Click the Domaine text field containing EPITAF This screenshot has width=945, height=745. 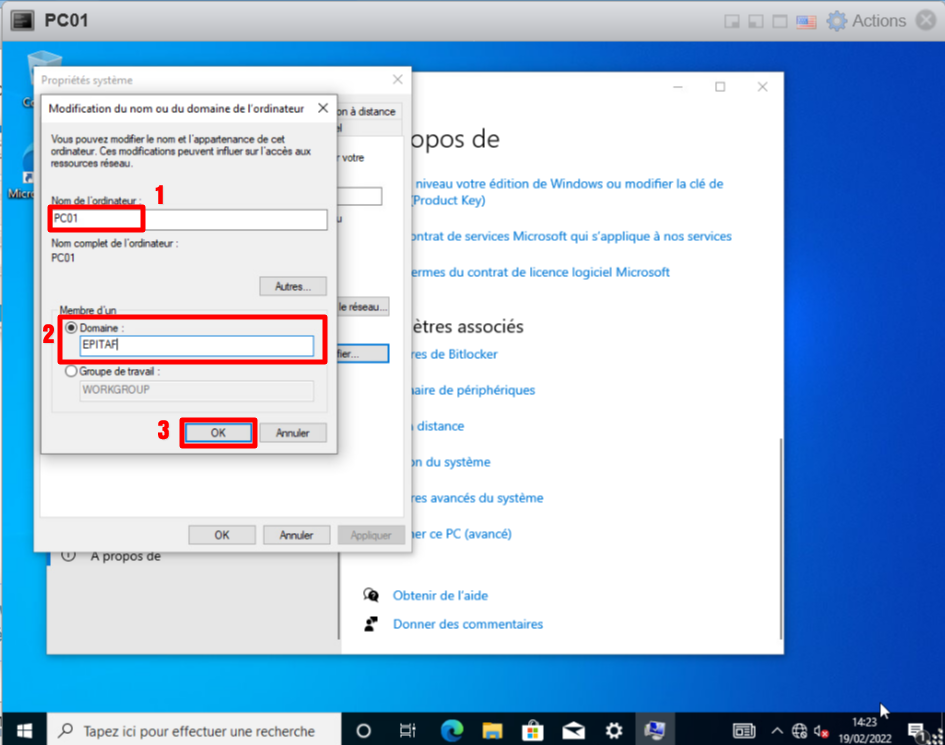point(197,346)
